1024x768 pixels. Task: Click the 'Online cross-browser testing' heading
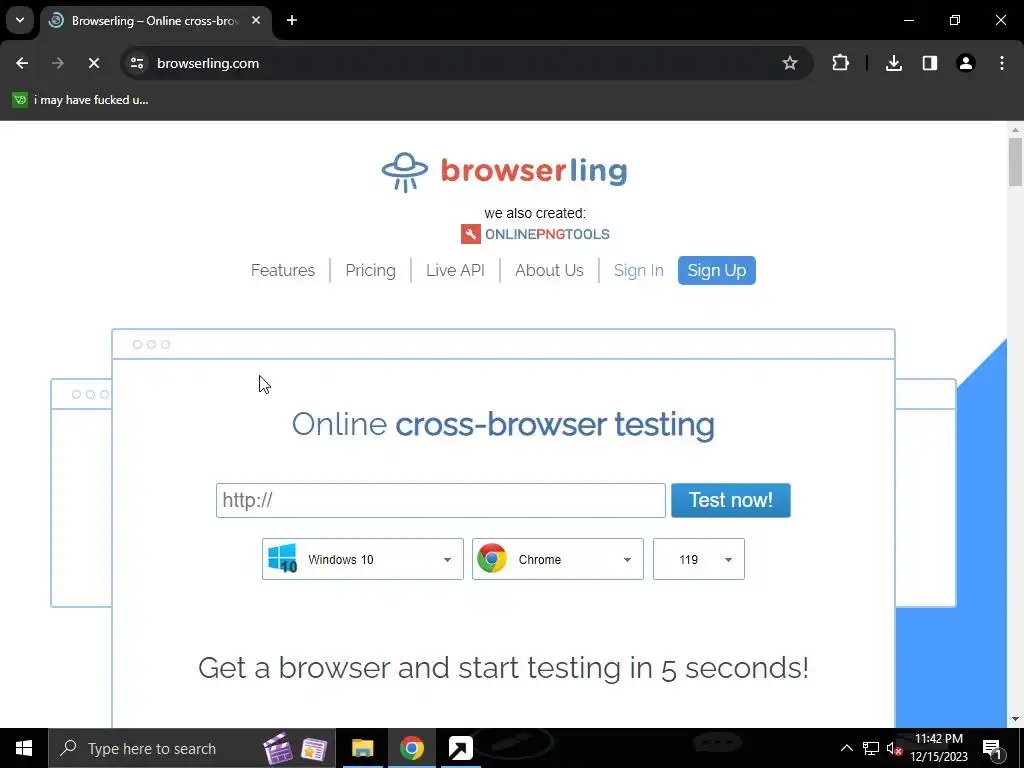click(503, 424)
